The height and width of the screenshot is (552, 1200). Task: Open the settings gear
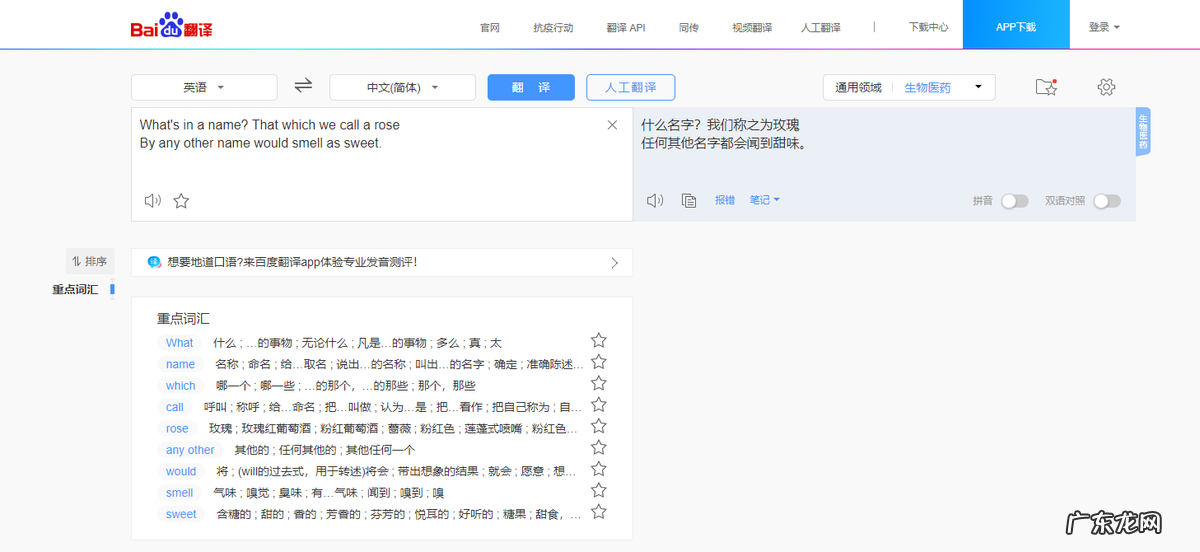(1106, 87)
